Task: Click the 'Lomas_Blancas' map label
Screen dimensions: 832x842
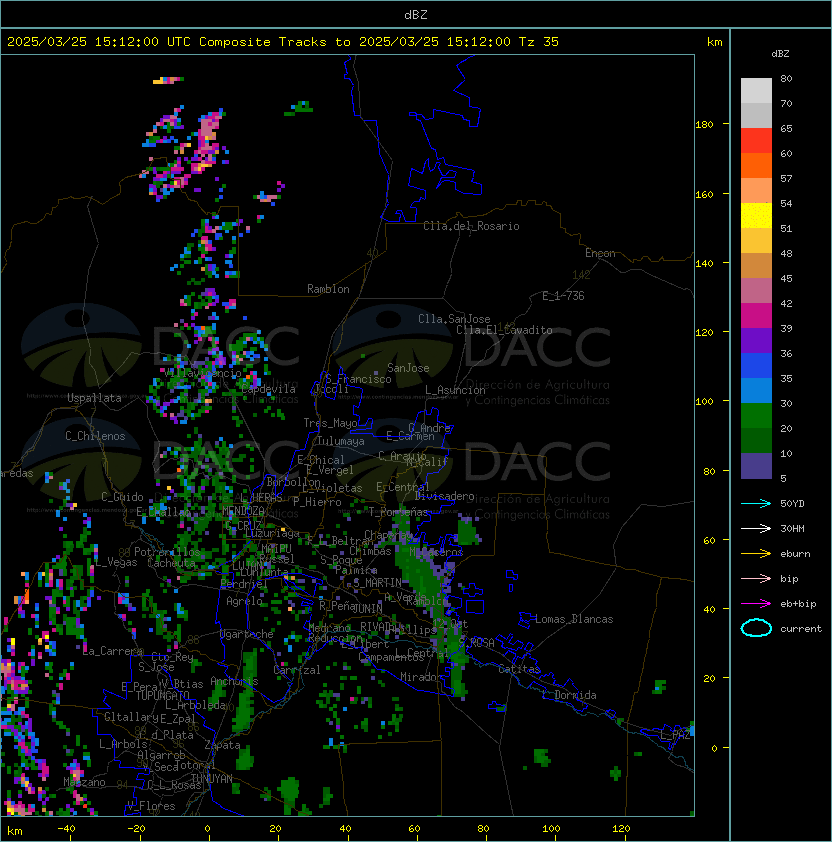Action: [574, 619]
